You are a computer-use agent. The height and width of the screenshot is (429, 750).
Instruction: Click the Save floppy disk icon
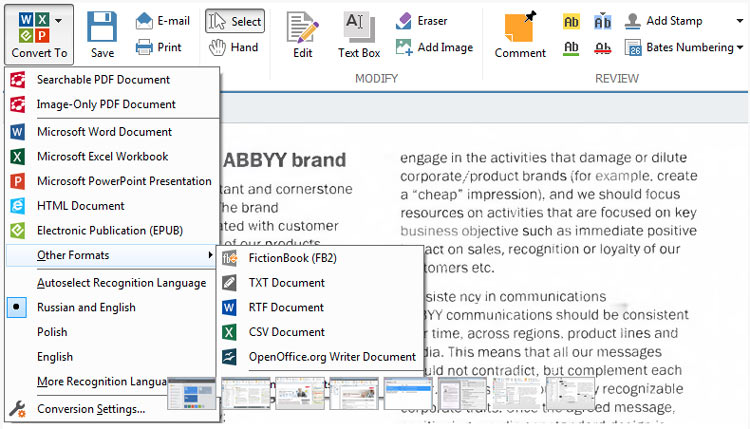pyautogui.click(x=102, y=27)
